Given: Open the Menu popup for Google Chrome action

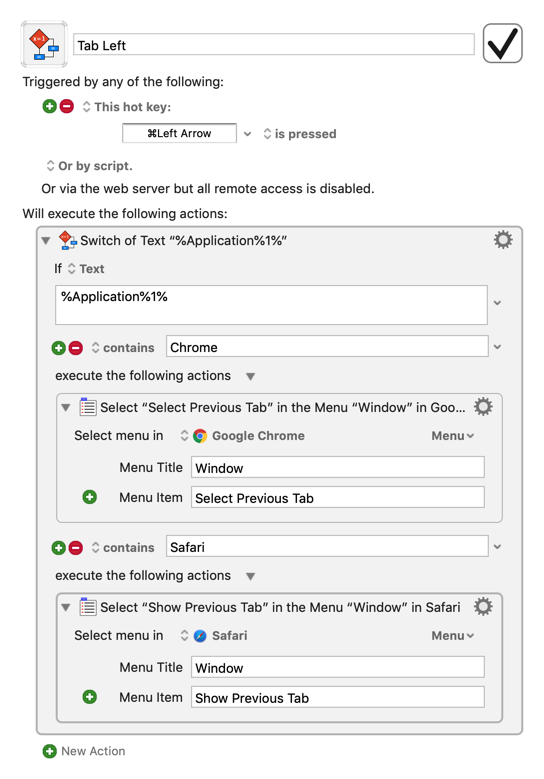Looking at the screenshot, I should tap(453, 436).
